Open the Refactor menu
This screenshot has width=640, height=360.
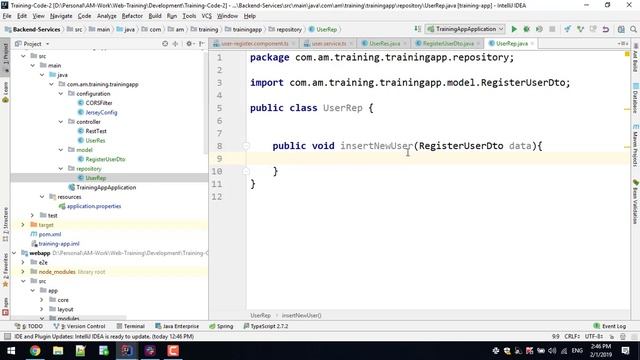point(132,16)
